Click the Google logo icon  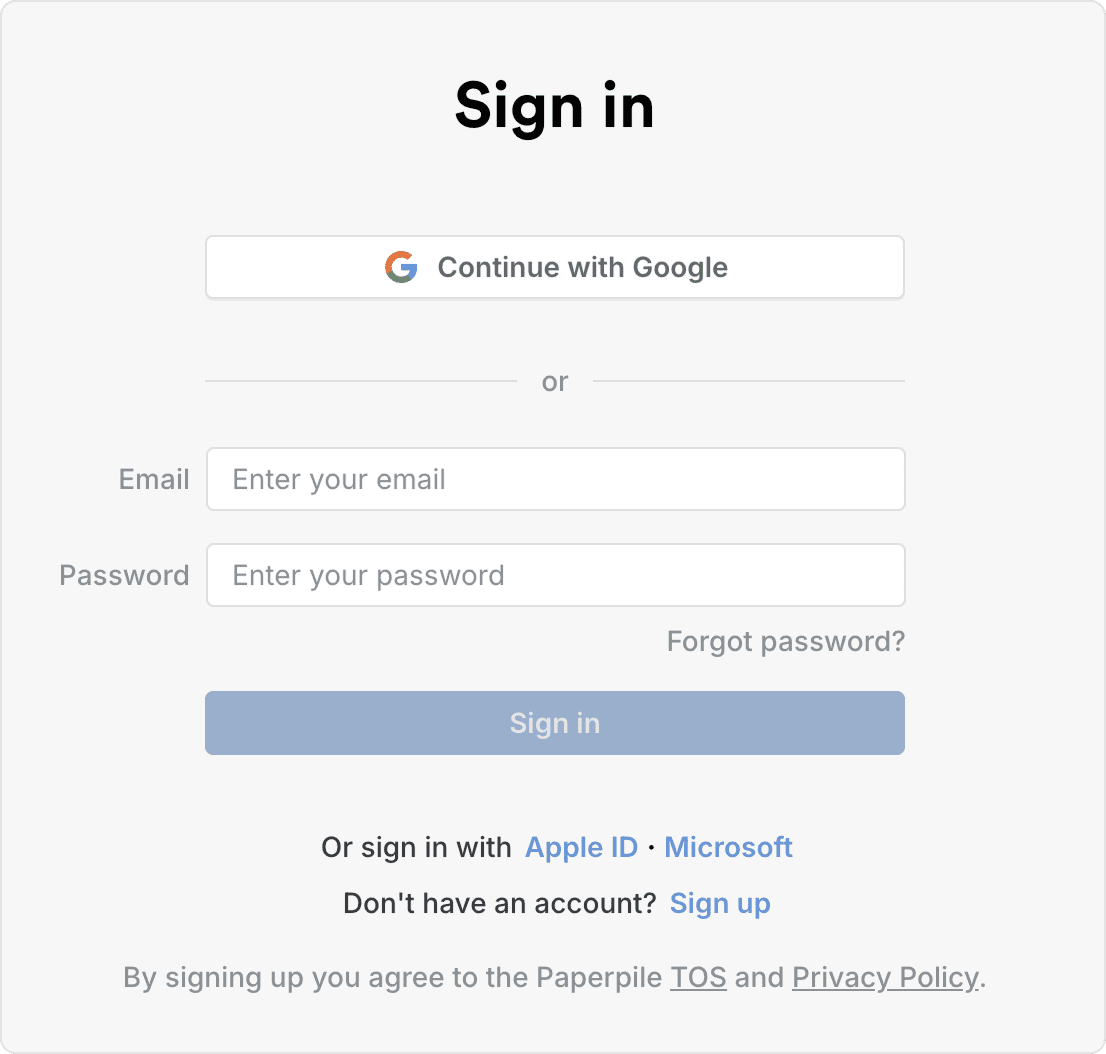(401, 267)
